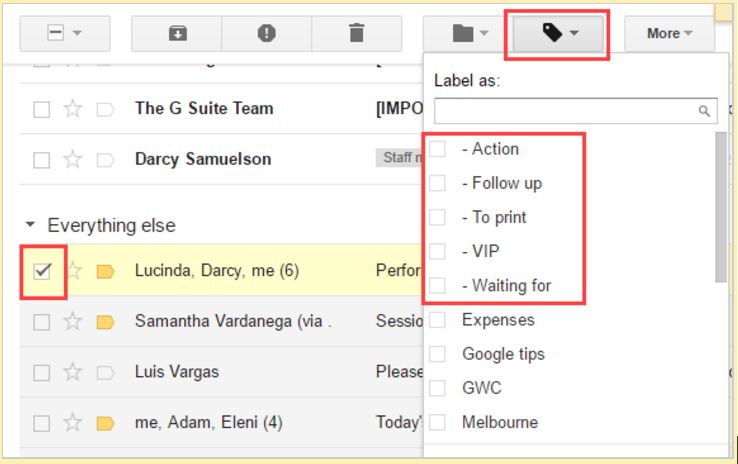Collapse the Everything else section
The image size is (738, 464).
31,225
